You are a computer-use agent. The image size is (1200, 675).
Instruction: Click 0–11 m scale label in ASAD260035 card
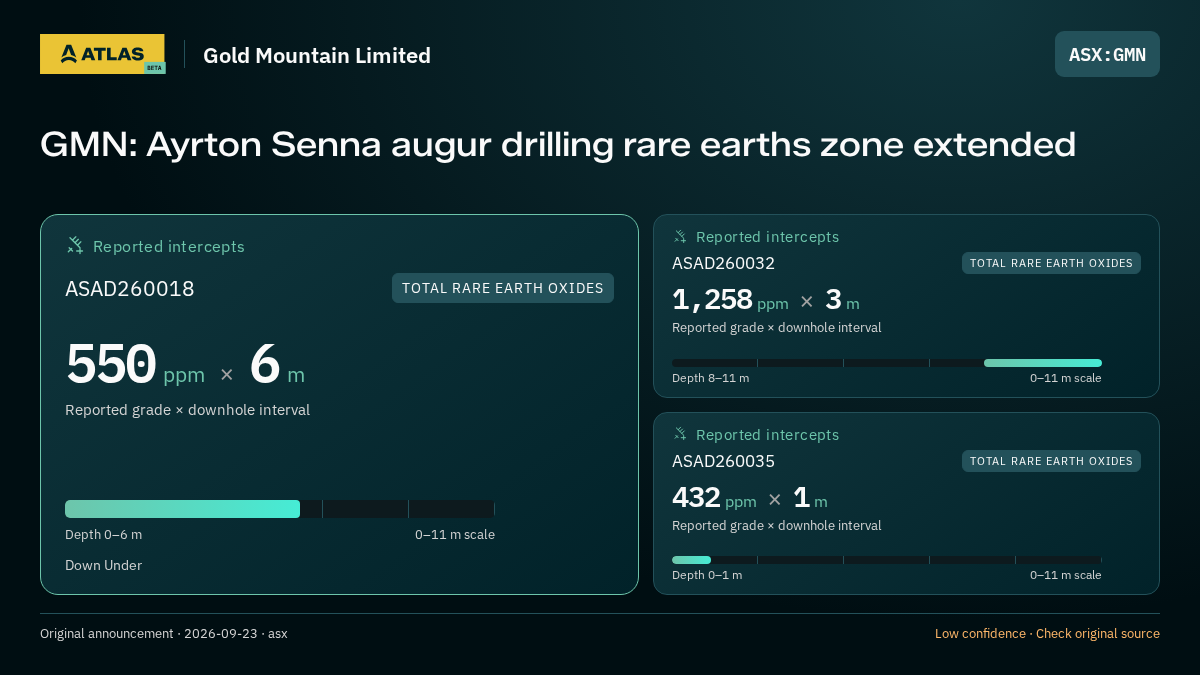1066,575
